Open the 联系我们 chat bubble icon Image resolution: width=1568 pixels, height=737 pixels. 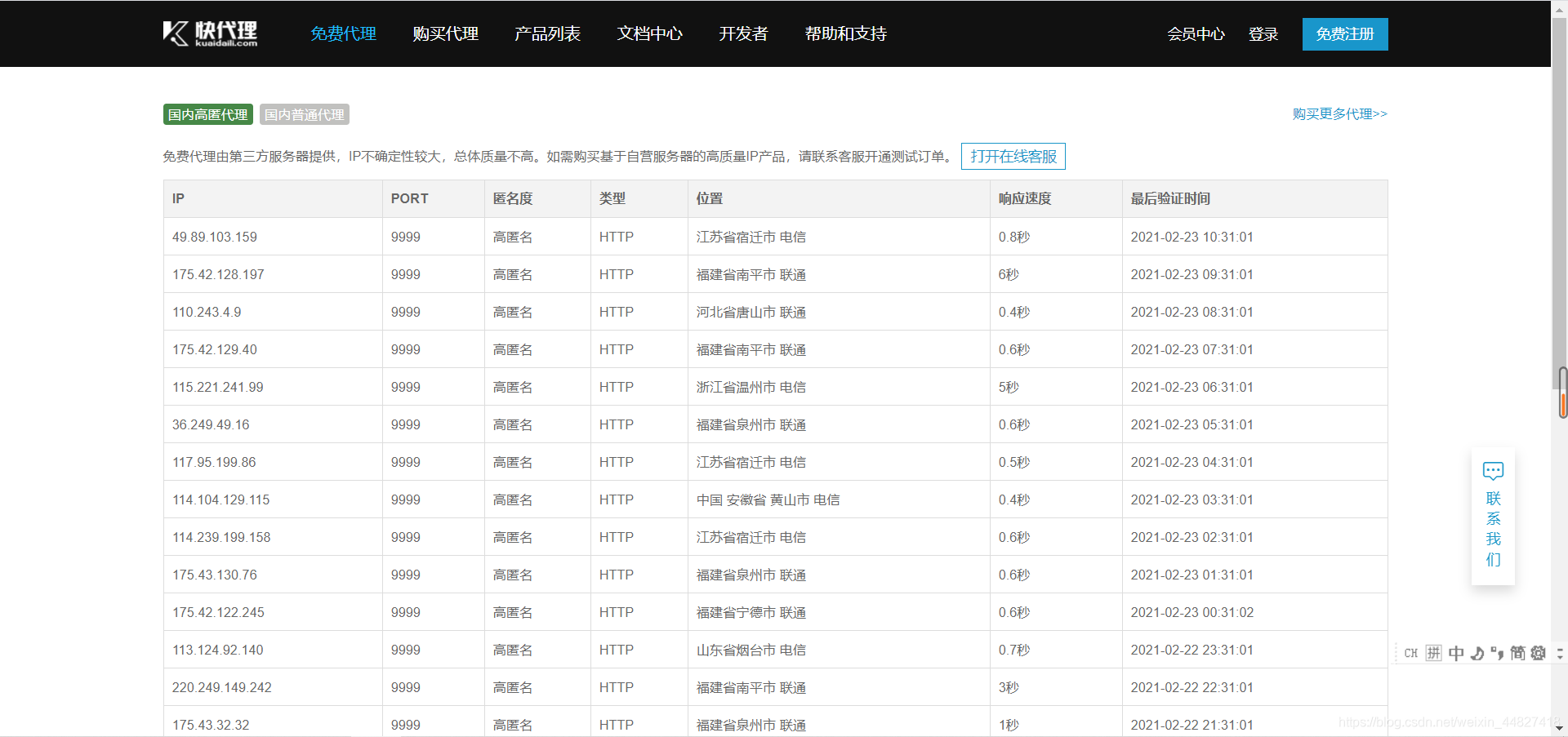(1493, 471)
